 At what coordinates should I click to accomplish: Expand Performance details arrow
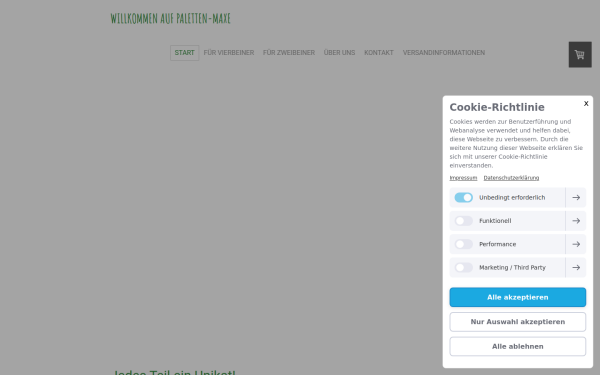tap(576, 244)
